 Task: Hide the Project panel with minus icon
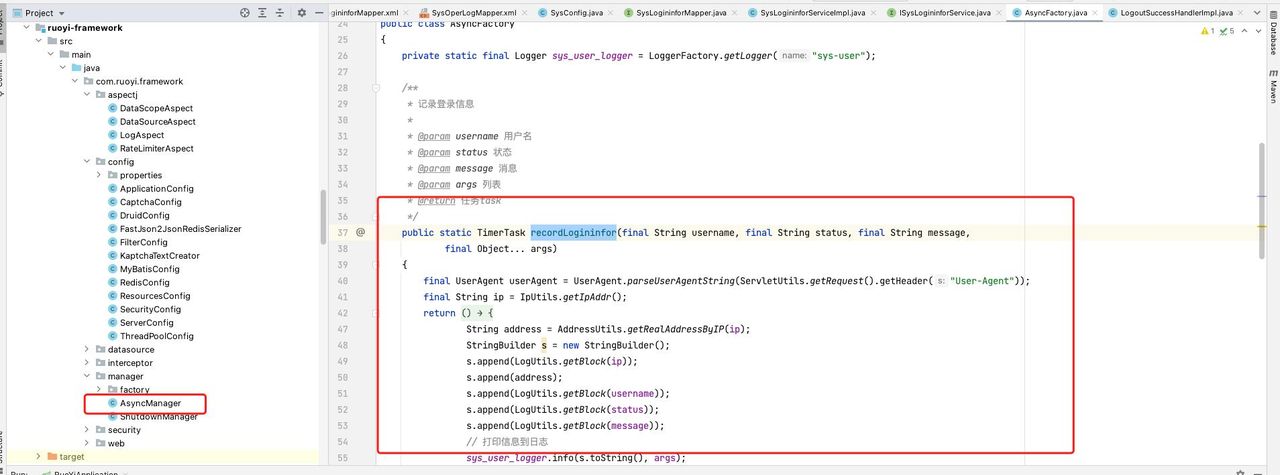[318, 13]
